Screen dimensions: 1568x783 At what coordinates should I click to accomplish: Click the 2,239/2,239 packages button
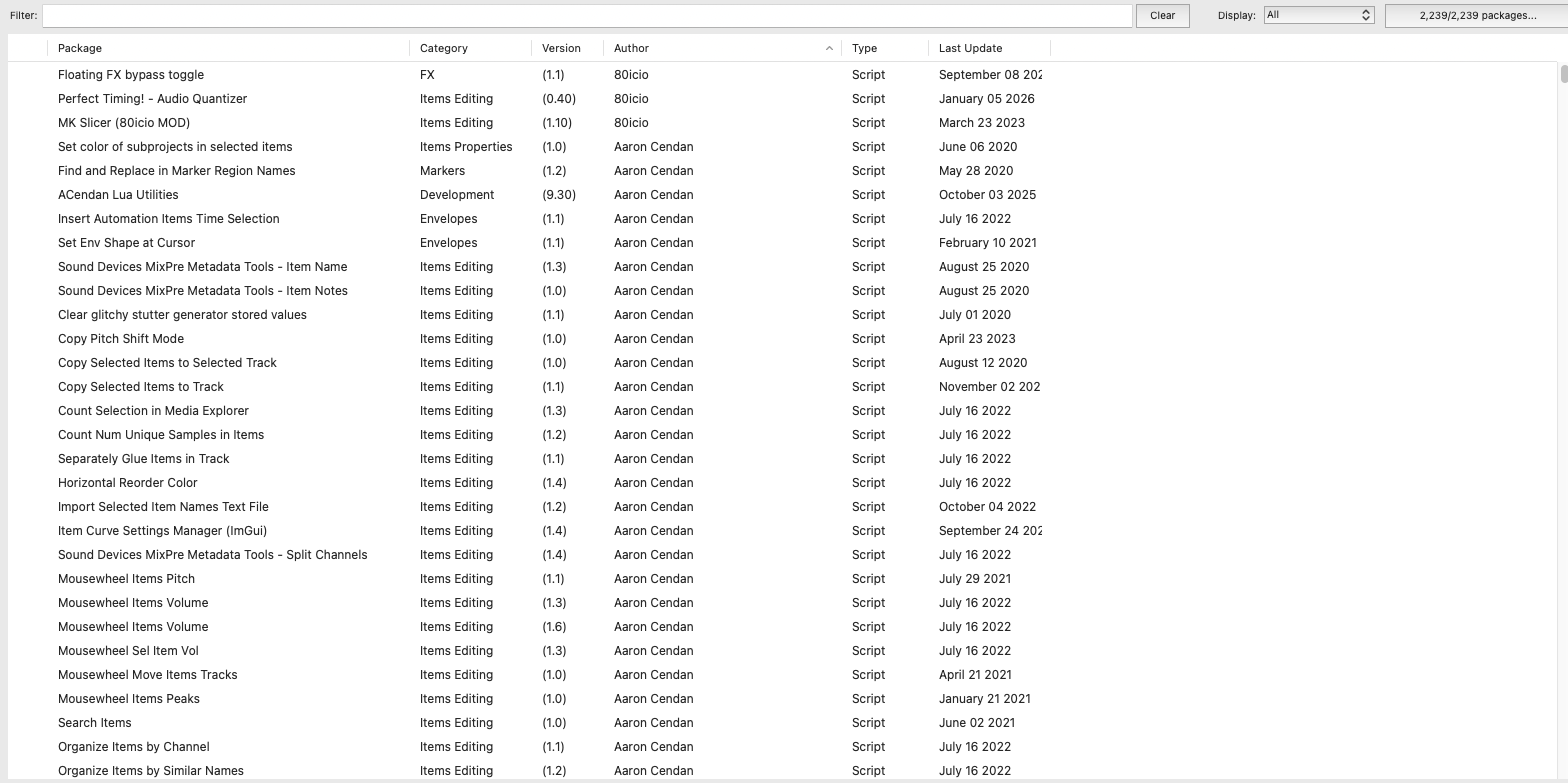click(x=1477, y=16)
